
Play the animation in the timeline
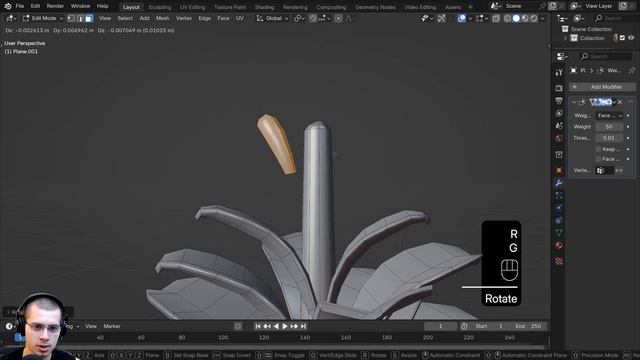tap(285, 326)
